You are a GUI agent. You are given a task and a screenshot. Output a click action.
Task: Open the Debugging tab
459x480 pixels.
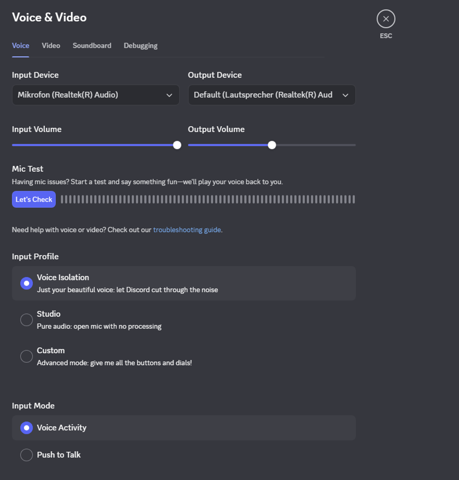[140, 46]
